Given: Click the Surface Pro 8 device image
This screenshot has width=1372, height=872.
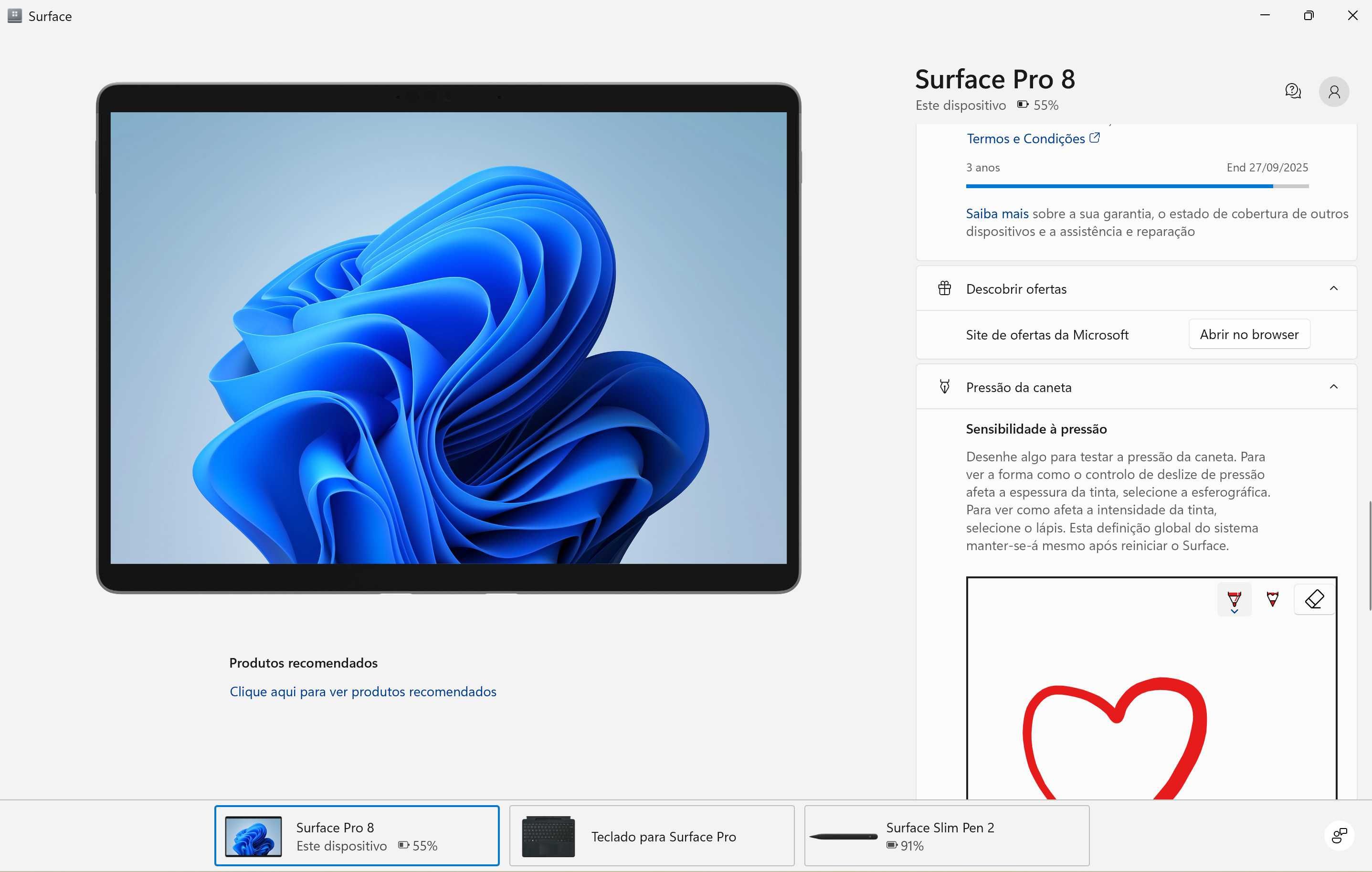Looking at the screenshot, I should click(x=448, y=338).
